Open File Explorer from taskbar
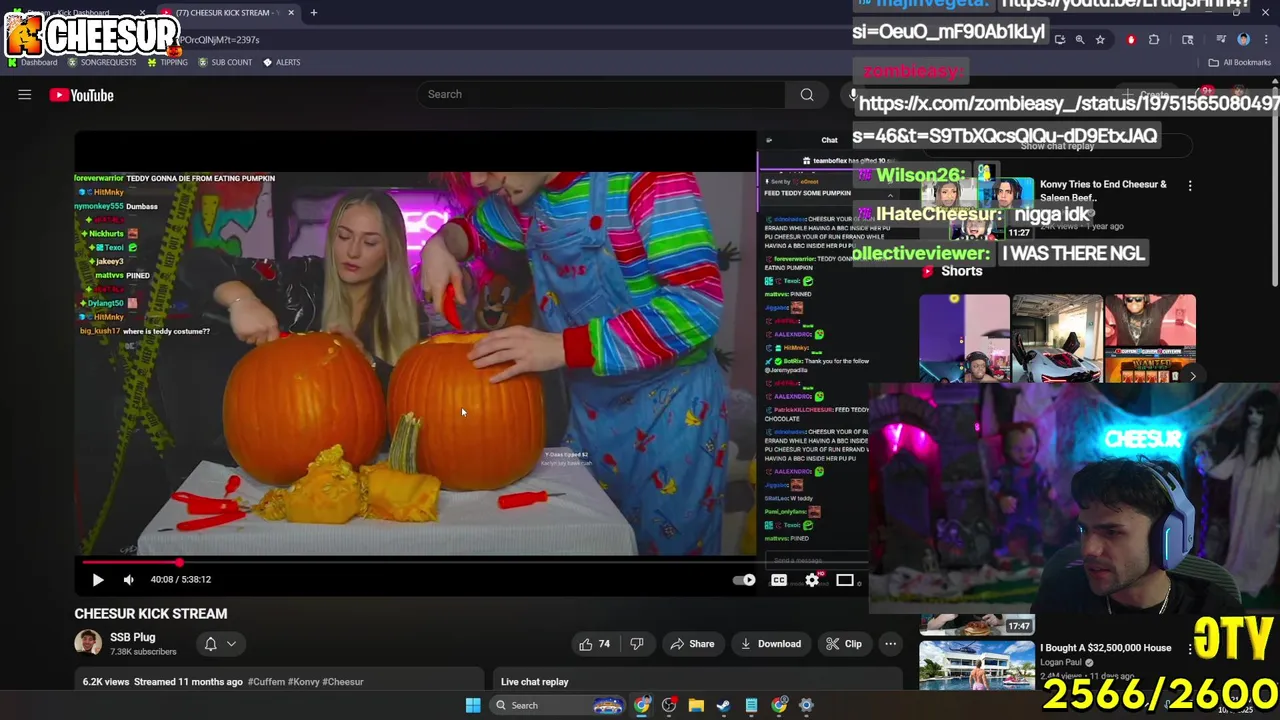The height and width of the screenshot is (720, 1280). point(696,705)
